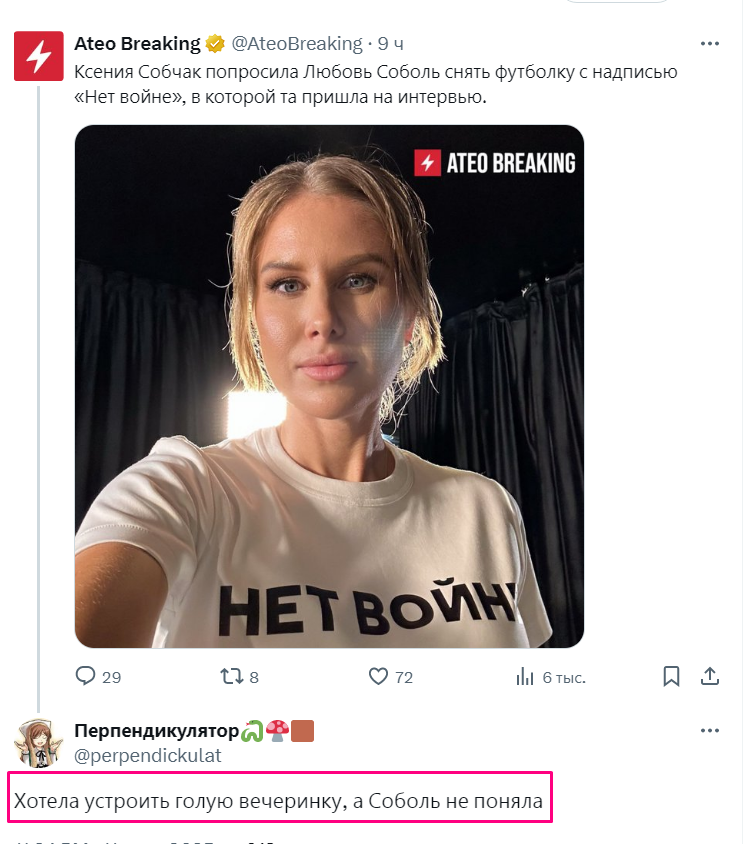Click the @AteoBreaking handle

[297, 44]
